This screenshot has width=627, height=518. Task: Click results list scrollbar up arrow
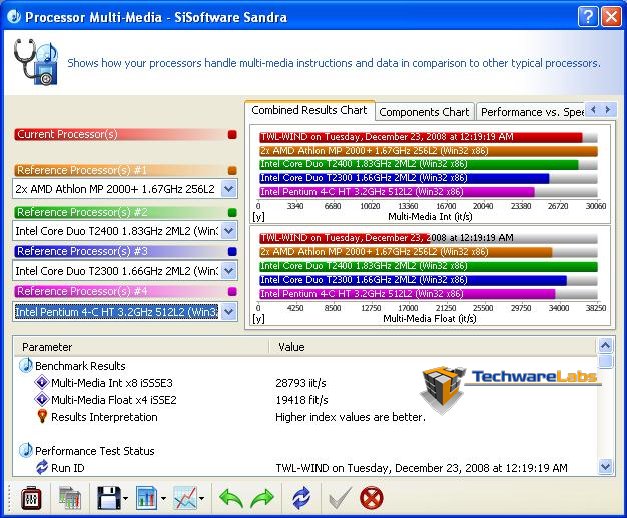605,346
